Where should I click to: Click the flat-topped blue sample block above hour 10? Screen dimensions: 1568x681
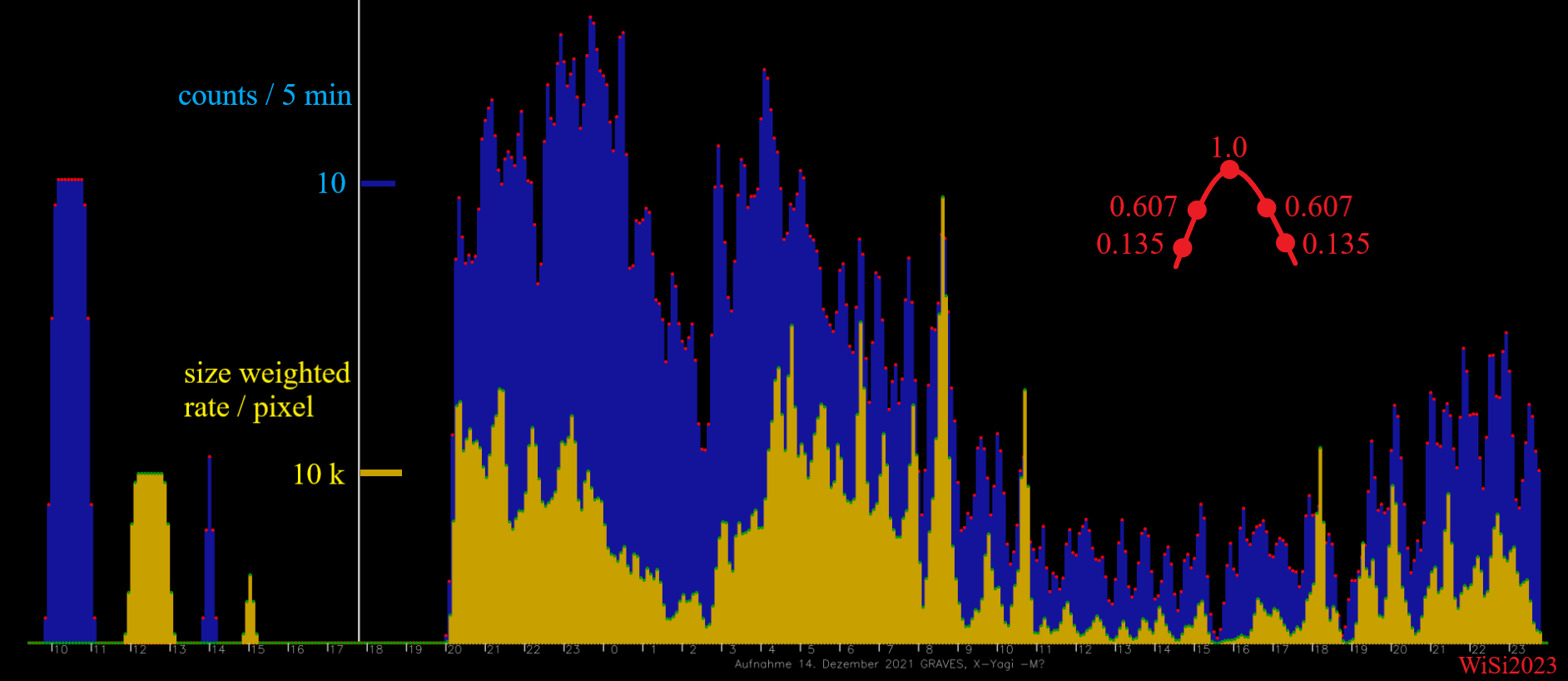(70, 410)
